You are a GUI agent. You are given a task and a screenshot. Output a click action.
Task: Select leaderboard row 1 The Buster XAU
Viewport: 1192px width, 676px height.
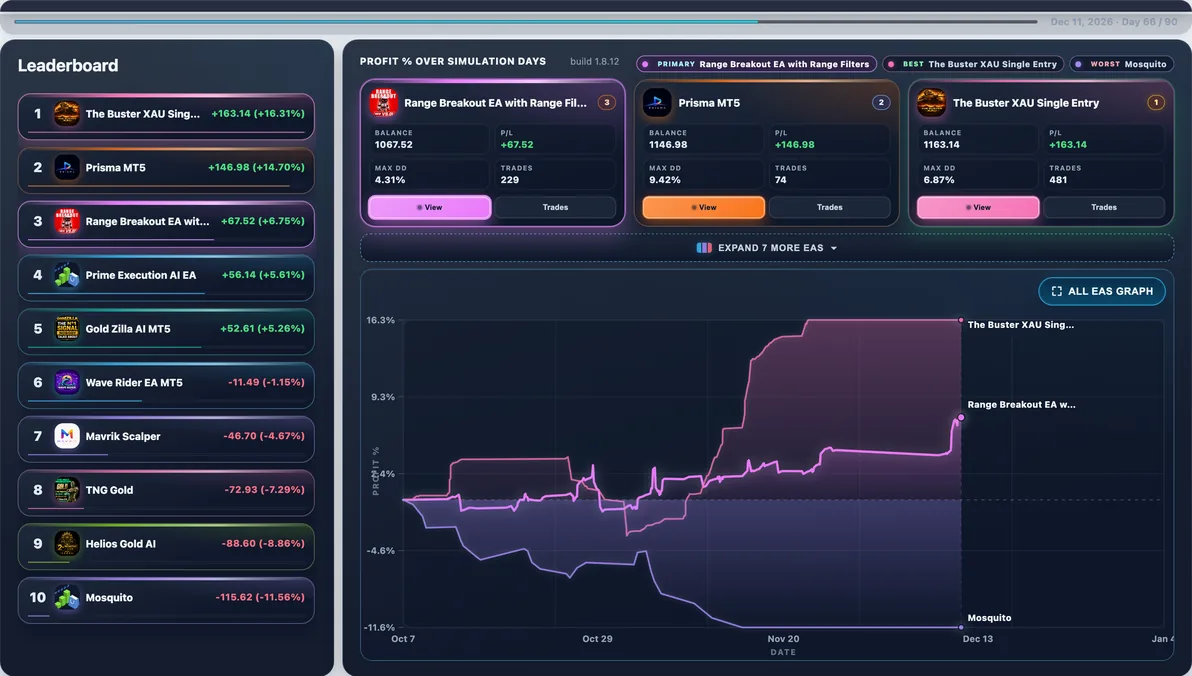[x=166, y=116]
